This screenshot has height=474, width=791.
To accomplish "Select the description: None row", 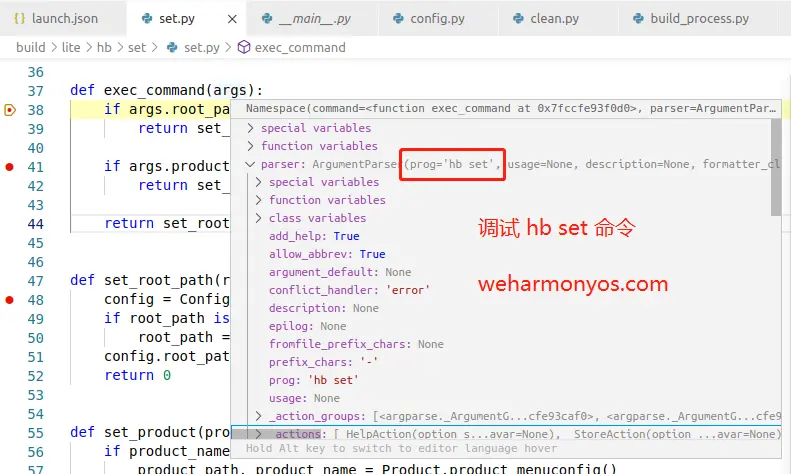I will pos(323,308).
